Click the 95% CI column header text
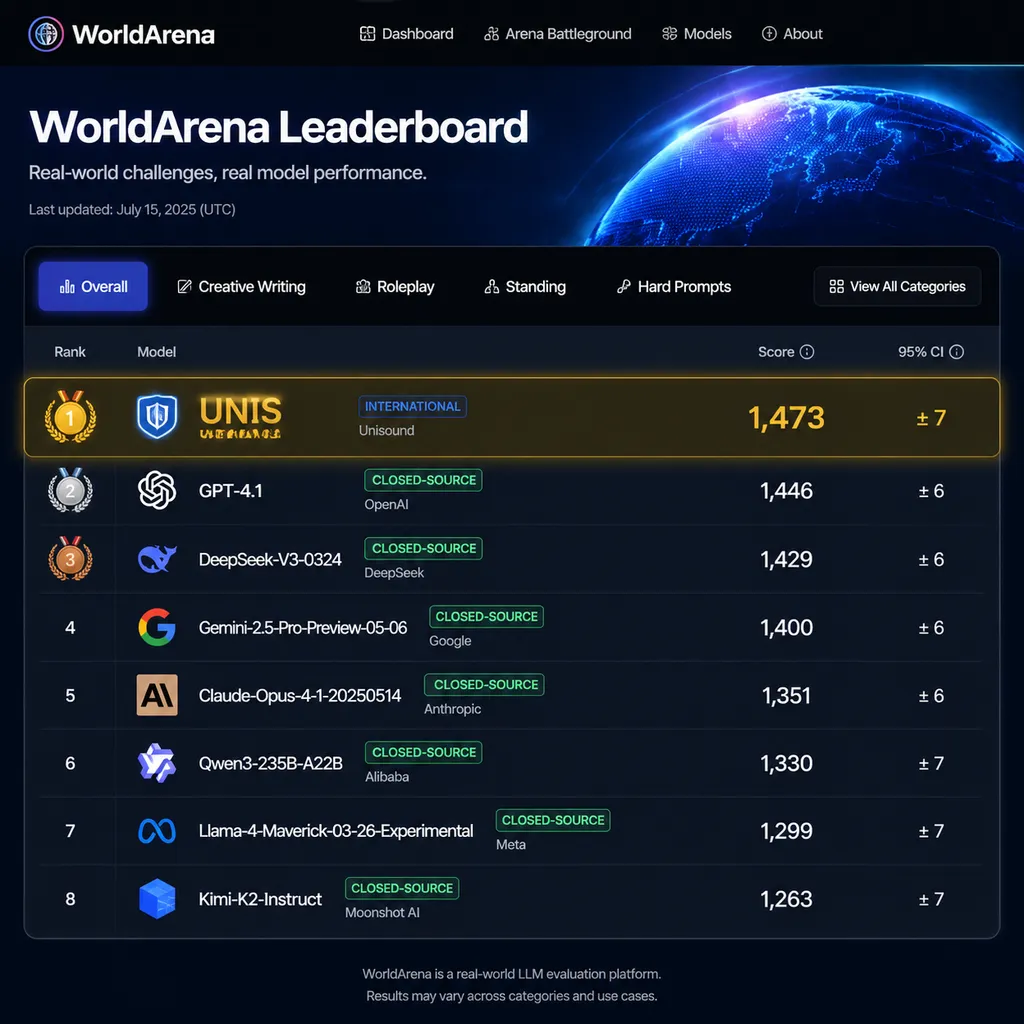The image size is (1024, 1024). tap(921, 352)
